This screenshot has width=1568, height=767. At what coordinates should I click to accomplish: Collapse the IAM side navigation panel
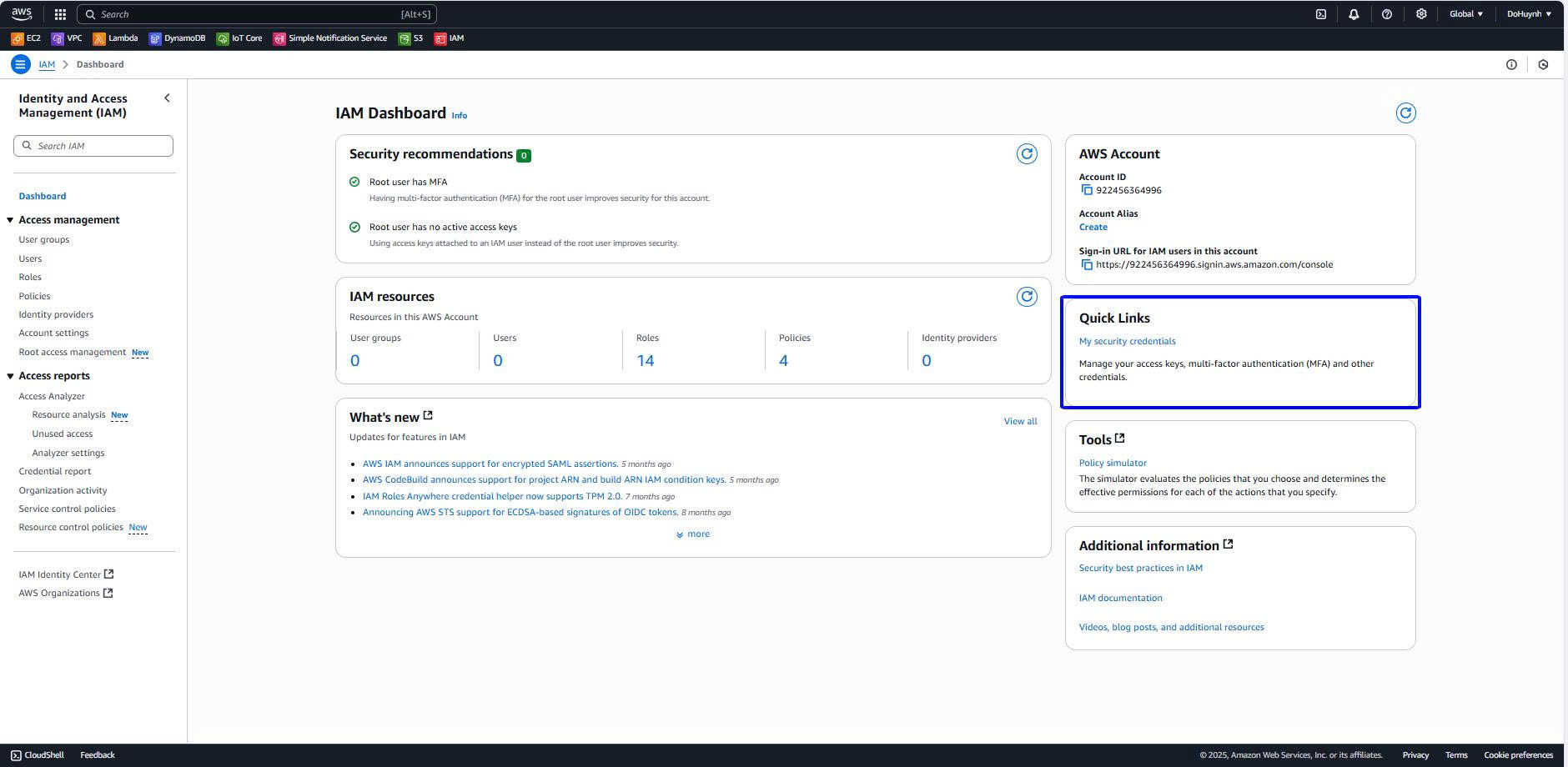point(167,98)
